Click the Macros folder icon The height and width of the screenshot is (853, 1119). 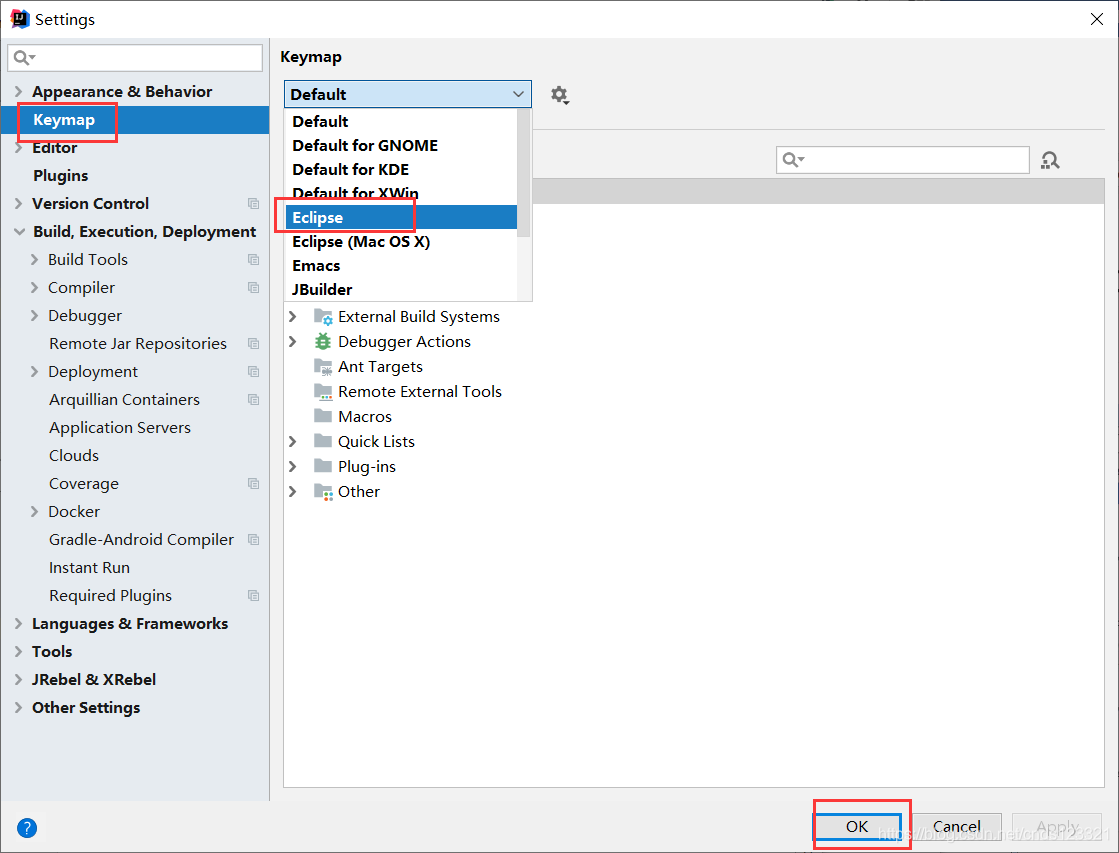click(323, 416)
